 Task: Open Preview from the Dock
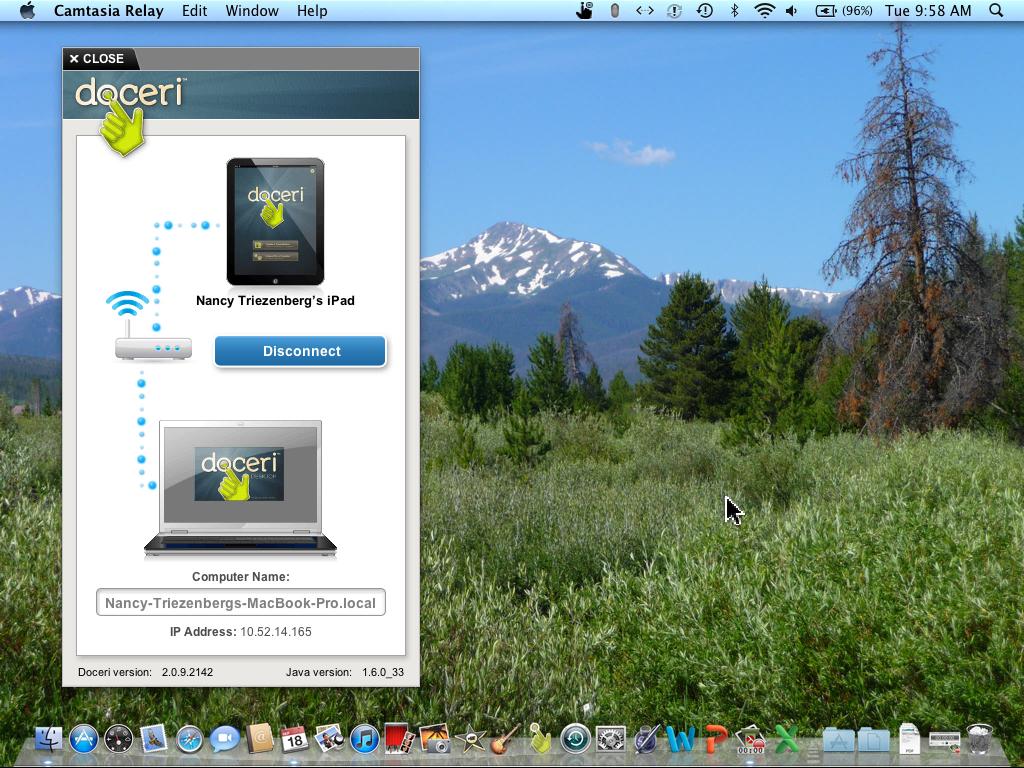[330, 739]
